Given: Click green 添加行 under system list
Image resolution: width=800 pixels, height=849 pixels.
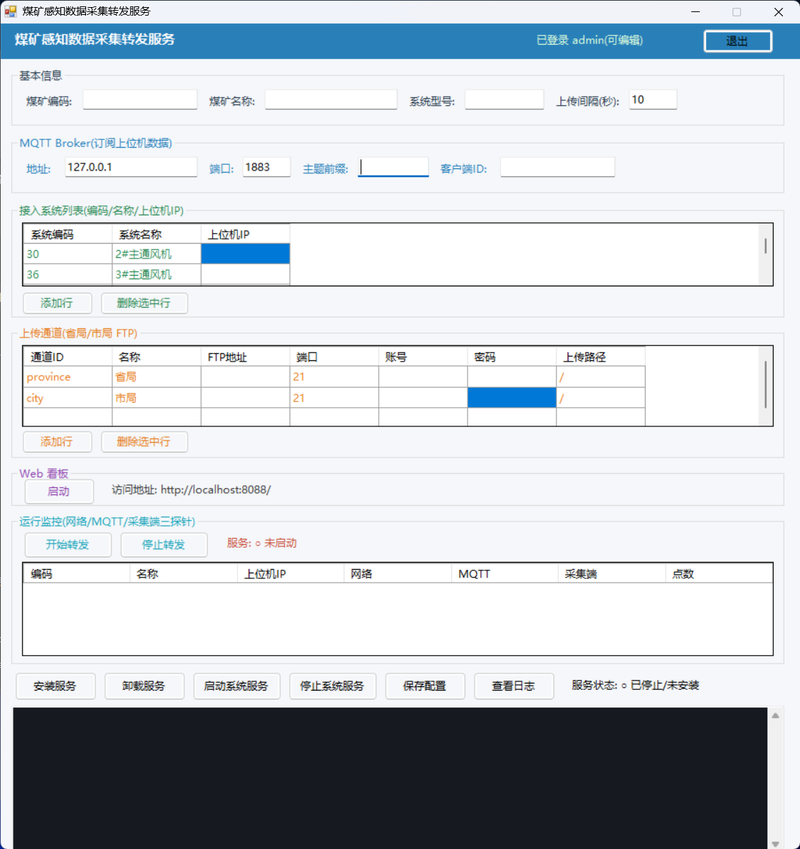Looking at the screenshot, I should pyautogui.click(x=57, y=303).
